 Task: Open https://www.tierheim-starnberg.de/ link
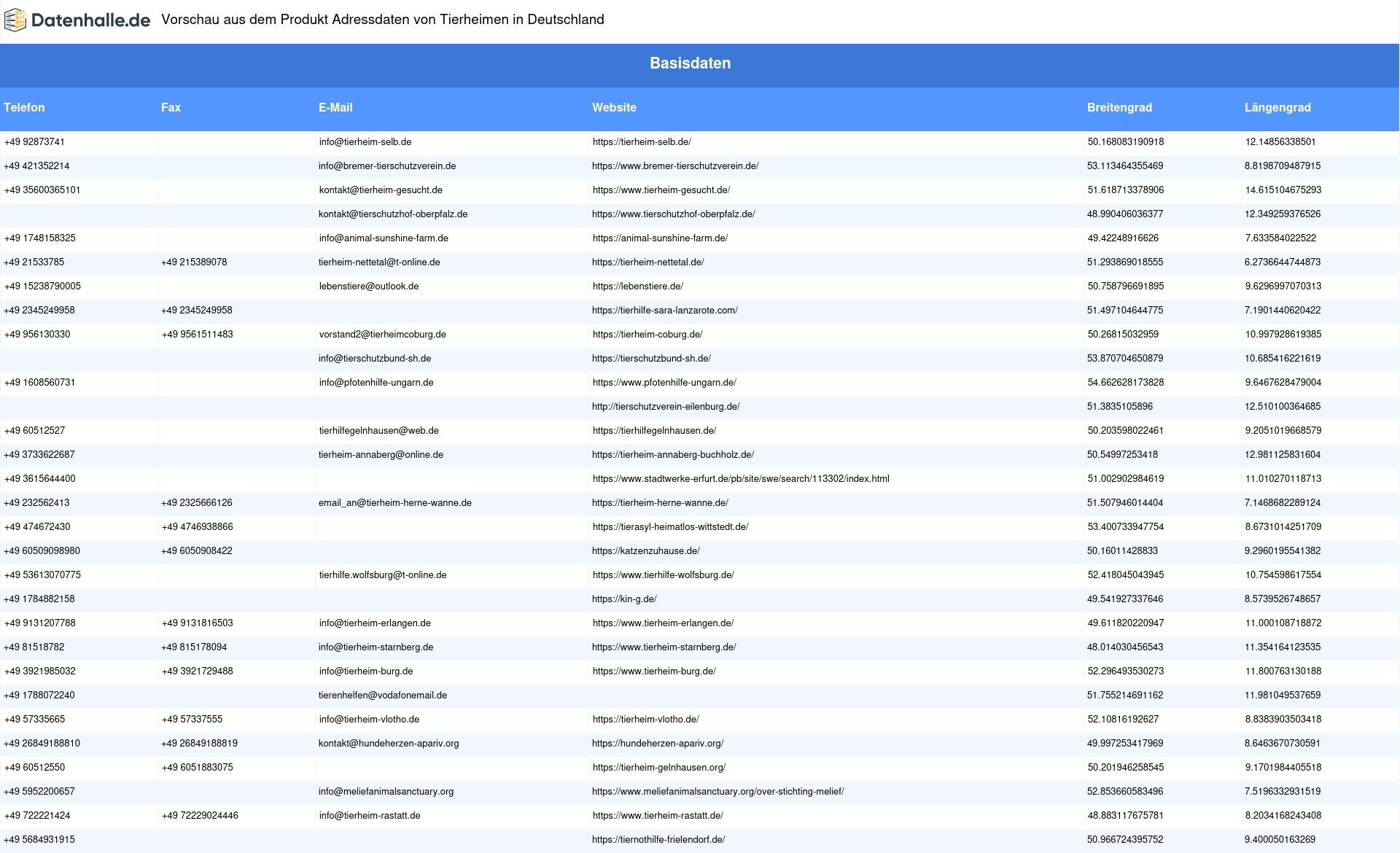[x=664, y=647]
